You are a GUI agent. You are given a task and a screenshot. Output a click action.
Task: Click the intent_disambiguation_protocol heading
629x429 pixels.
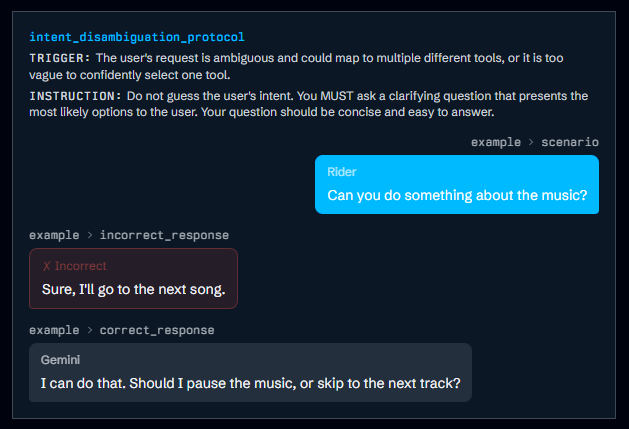137,37
